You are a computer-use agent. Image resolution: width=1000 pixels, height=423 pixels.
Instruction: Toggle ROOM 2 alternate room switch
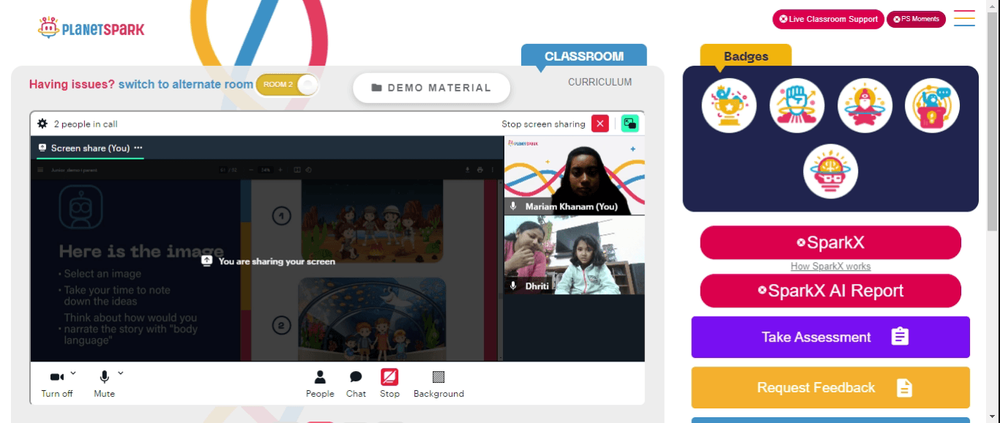tap(287, 85)
